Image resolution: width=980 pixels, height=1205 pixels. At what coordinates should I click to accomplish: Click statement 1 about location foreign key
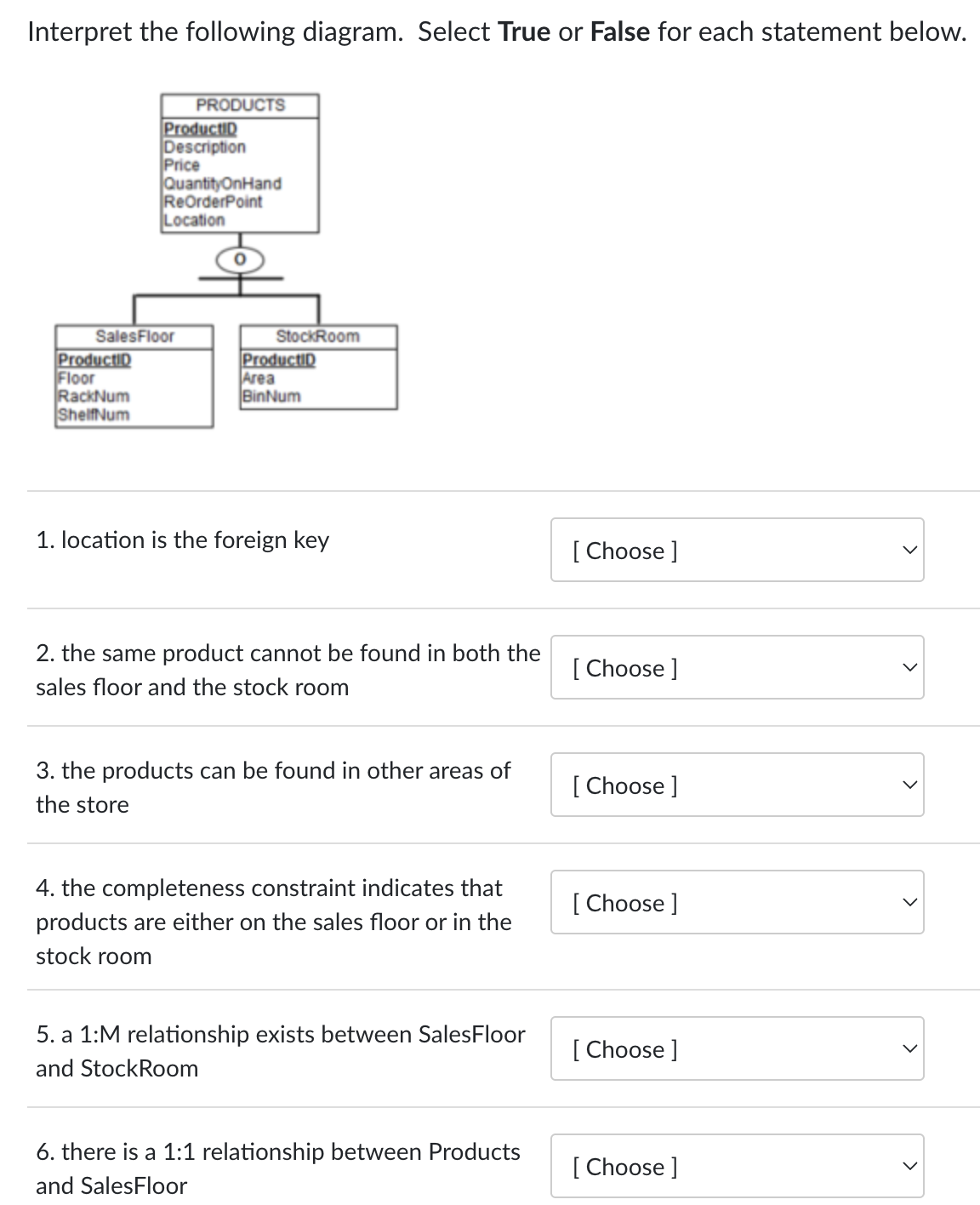coord(183,540)
